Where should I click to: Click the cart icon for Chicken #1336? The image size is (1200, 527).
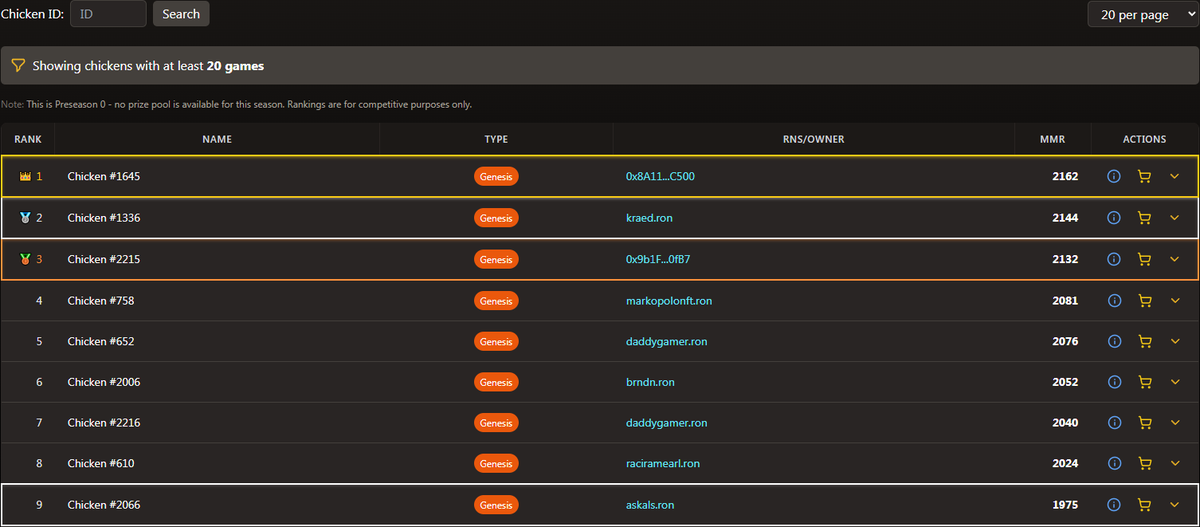pyautogui.click(x=1145, y=218)
